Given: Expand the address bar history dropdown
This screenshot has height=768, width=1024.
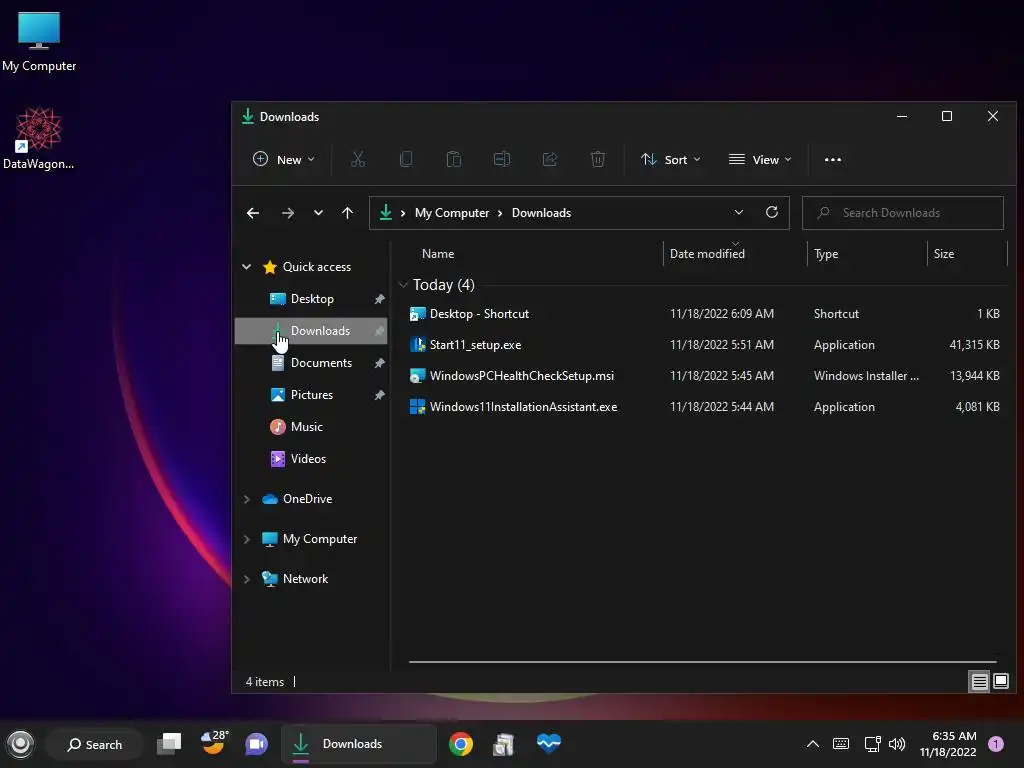Looking at the screenshot, I should point(739,212).
